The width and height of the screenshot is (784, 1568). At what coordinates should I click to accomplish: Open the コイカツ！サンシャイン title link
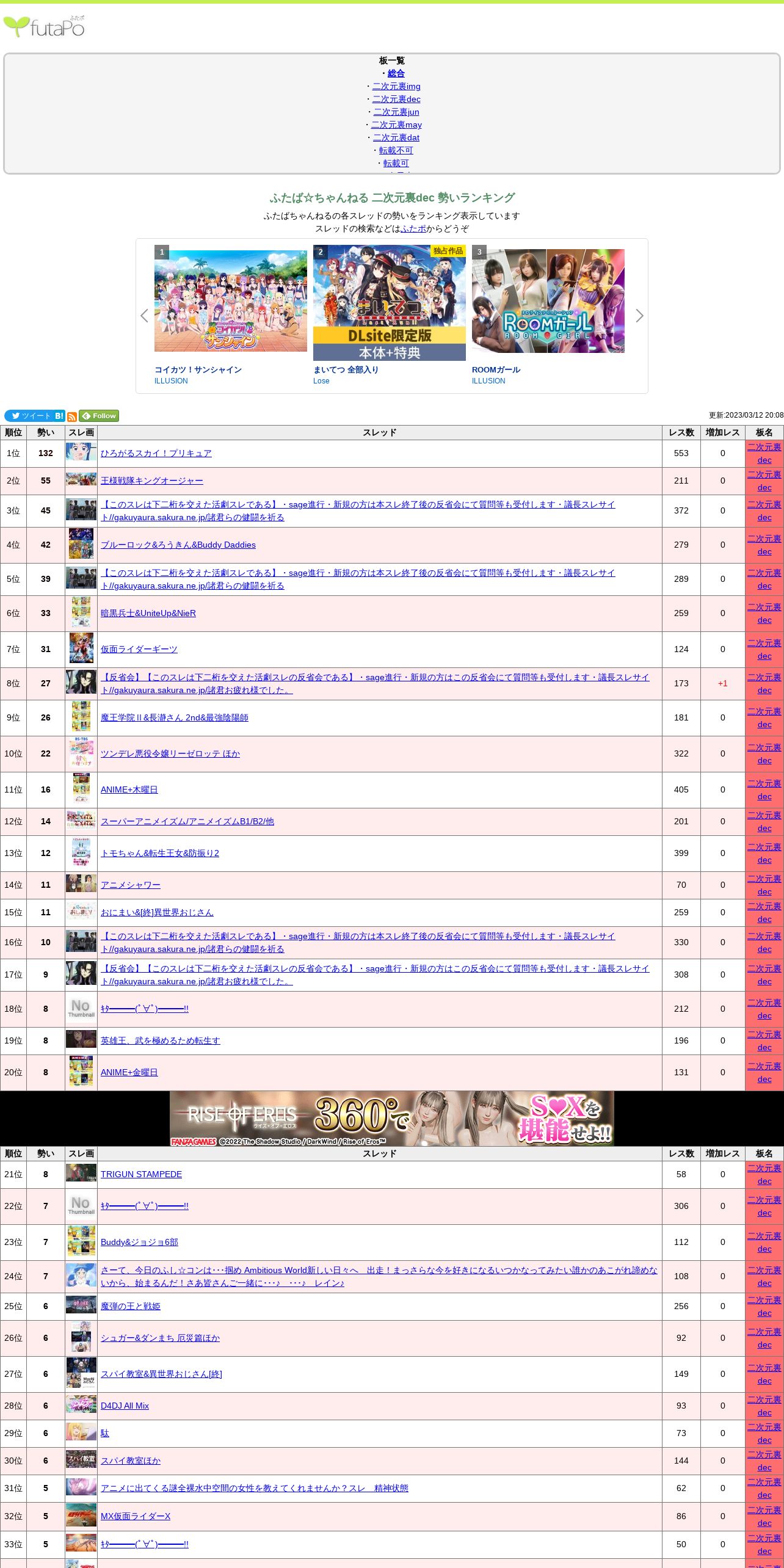[198, 369]
